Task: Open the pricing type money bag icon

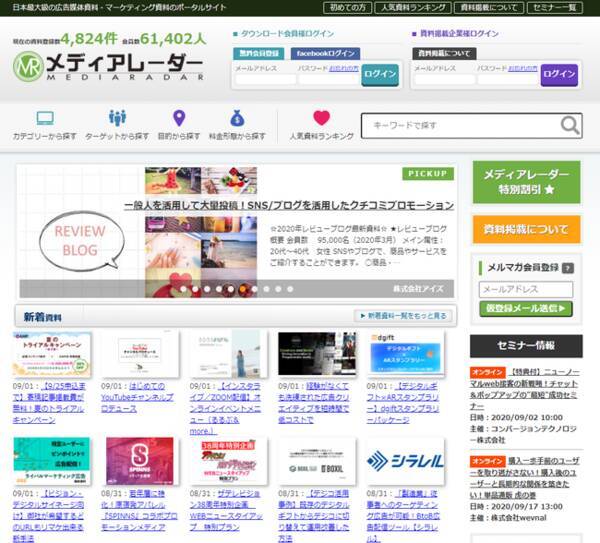Action: point(237,118)
